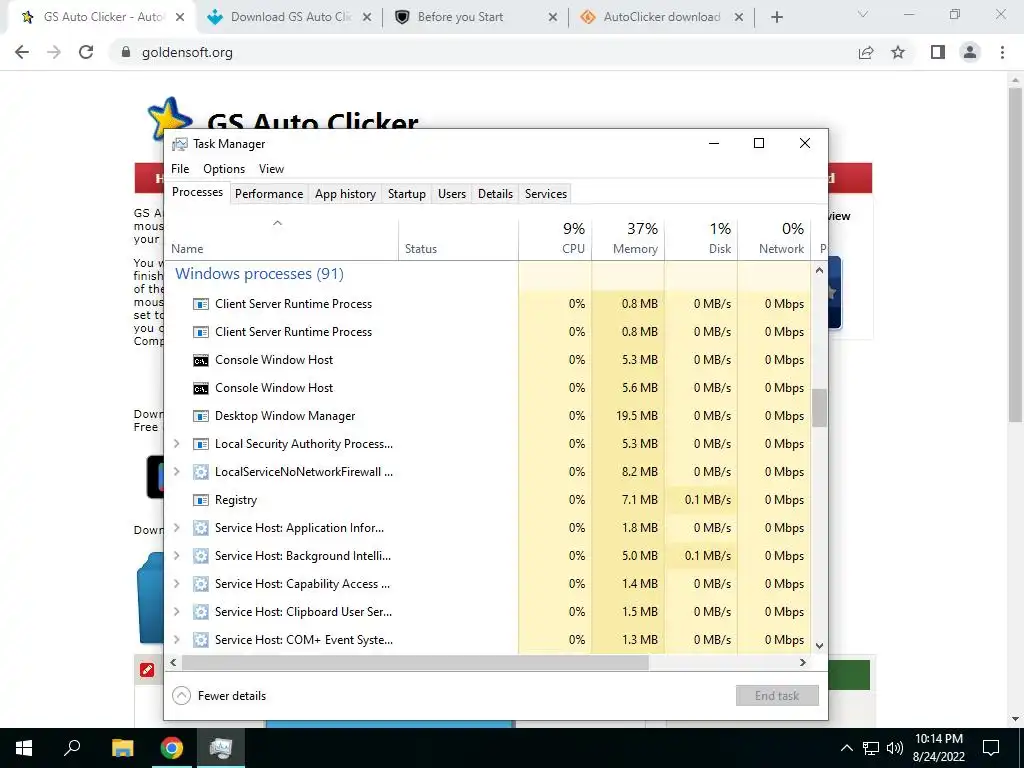Expand LocalServiceNoNetworkFirewall row
Image resolution: width=1024 pixels, height=768 pixels.
176,472
